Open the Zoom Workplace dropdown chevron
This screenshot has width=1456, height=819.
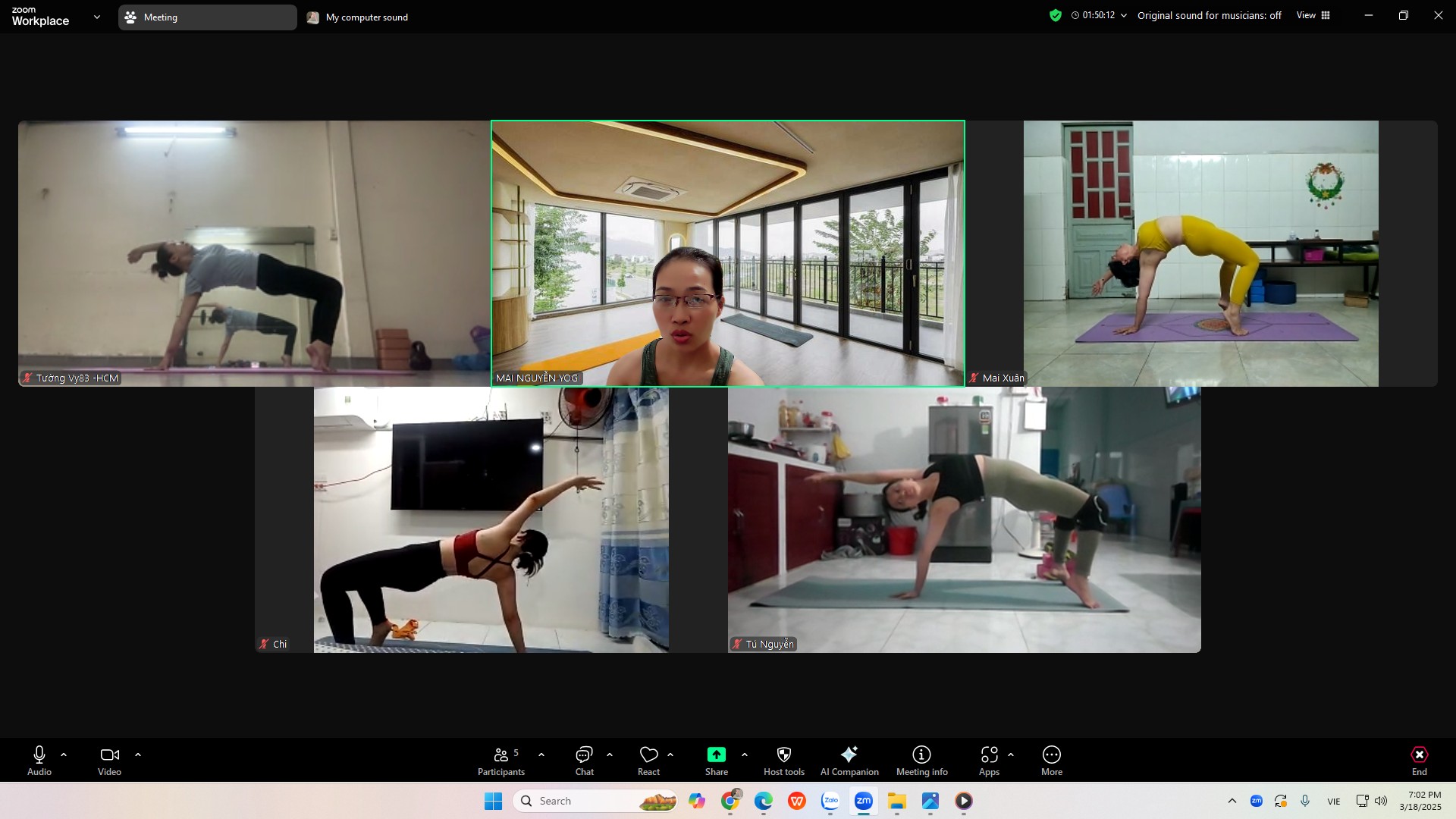pyautogui.click(x=96, y=17)
